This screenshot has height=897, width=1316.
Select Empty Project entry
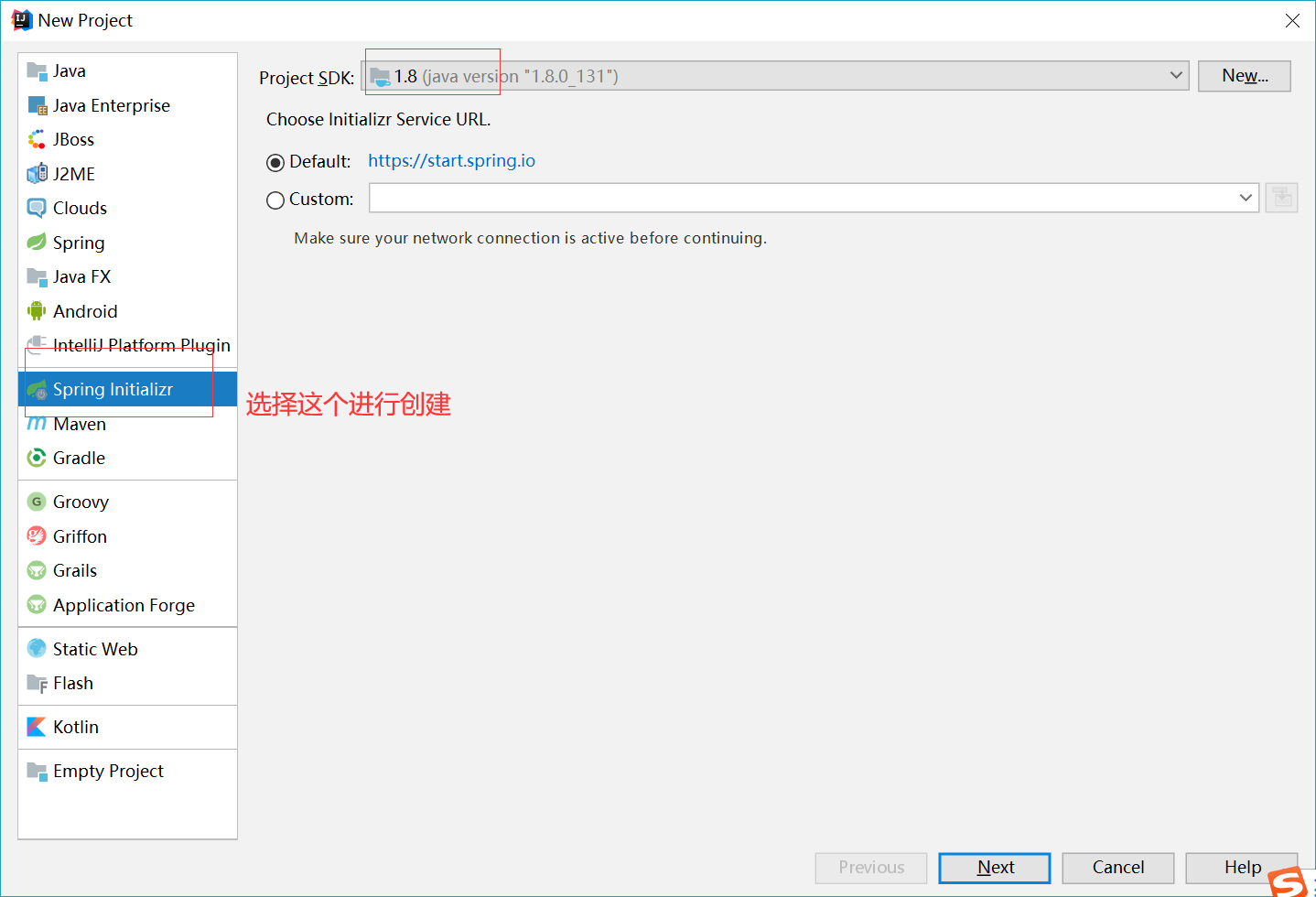[x=127, y=771]
